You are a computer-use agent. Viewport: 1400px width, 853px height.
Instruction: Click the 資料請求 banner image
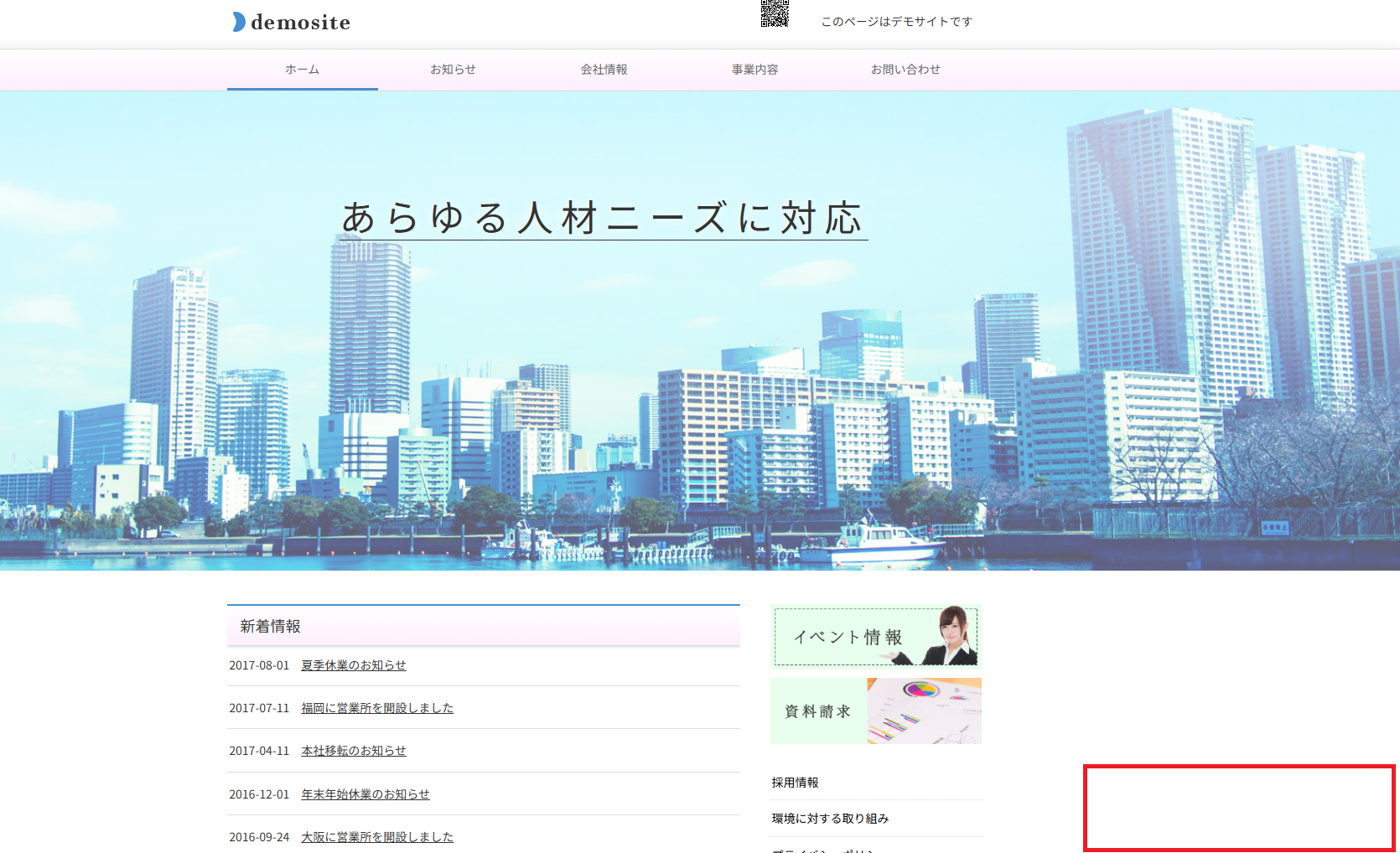click(875, 711)
